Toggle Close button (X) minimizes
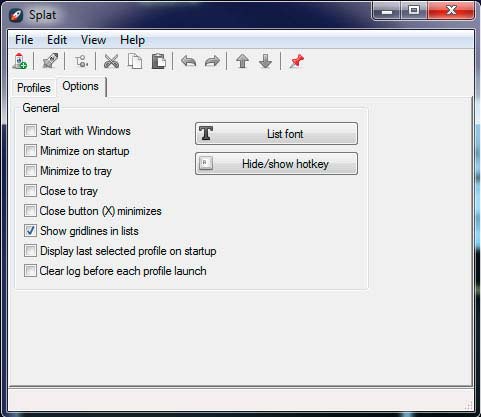 (x=30, y=211)
